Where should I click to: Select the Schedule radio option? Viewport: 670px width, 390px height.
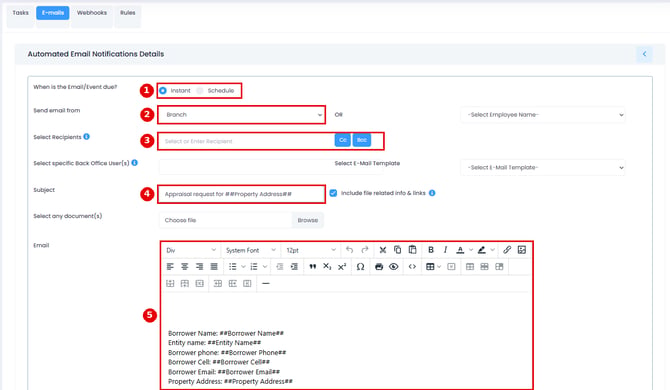200,91
